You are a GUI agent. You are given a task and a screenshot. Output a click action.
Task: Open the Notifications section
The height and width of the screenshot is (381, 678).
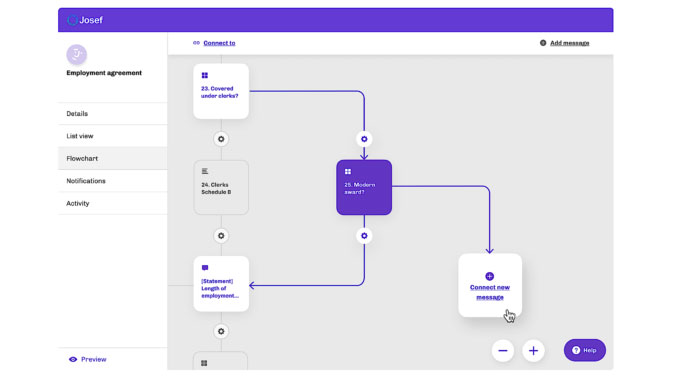coord(112,181)
